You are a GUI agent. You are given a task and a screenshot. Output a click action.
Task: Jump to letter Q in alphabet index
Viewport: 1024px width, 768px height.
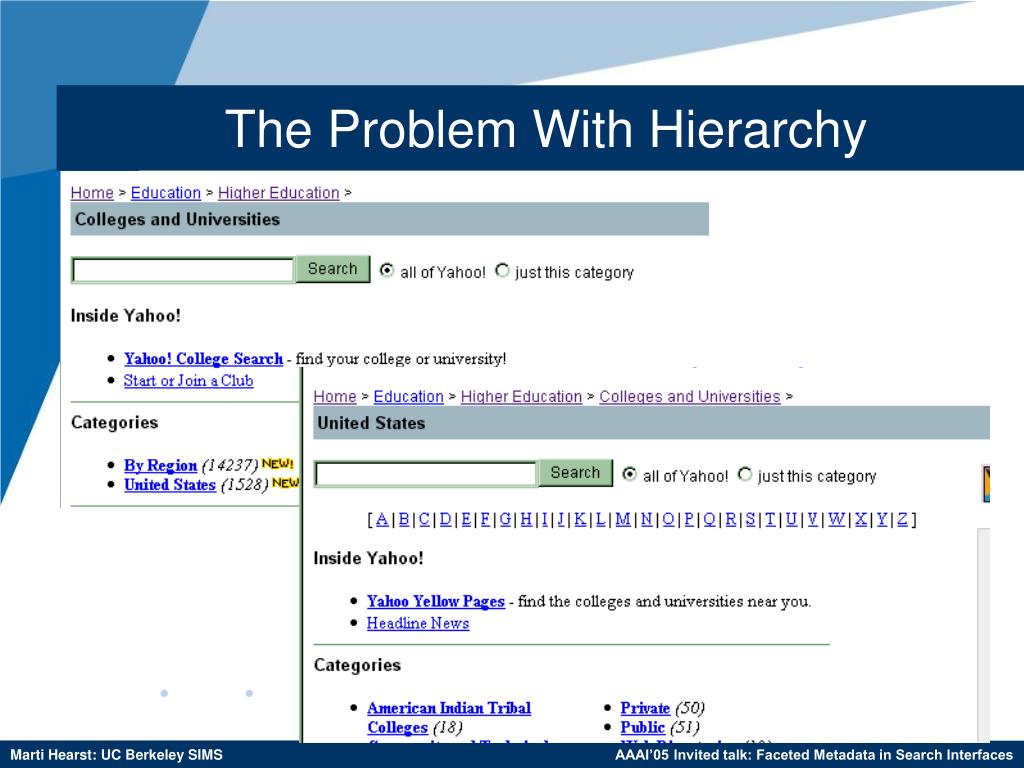[x=710, y=520]
